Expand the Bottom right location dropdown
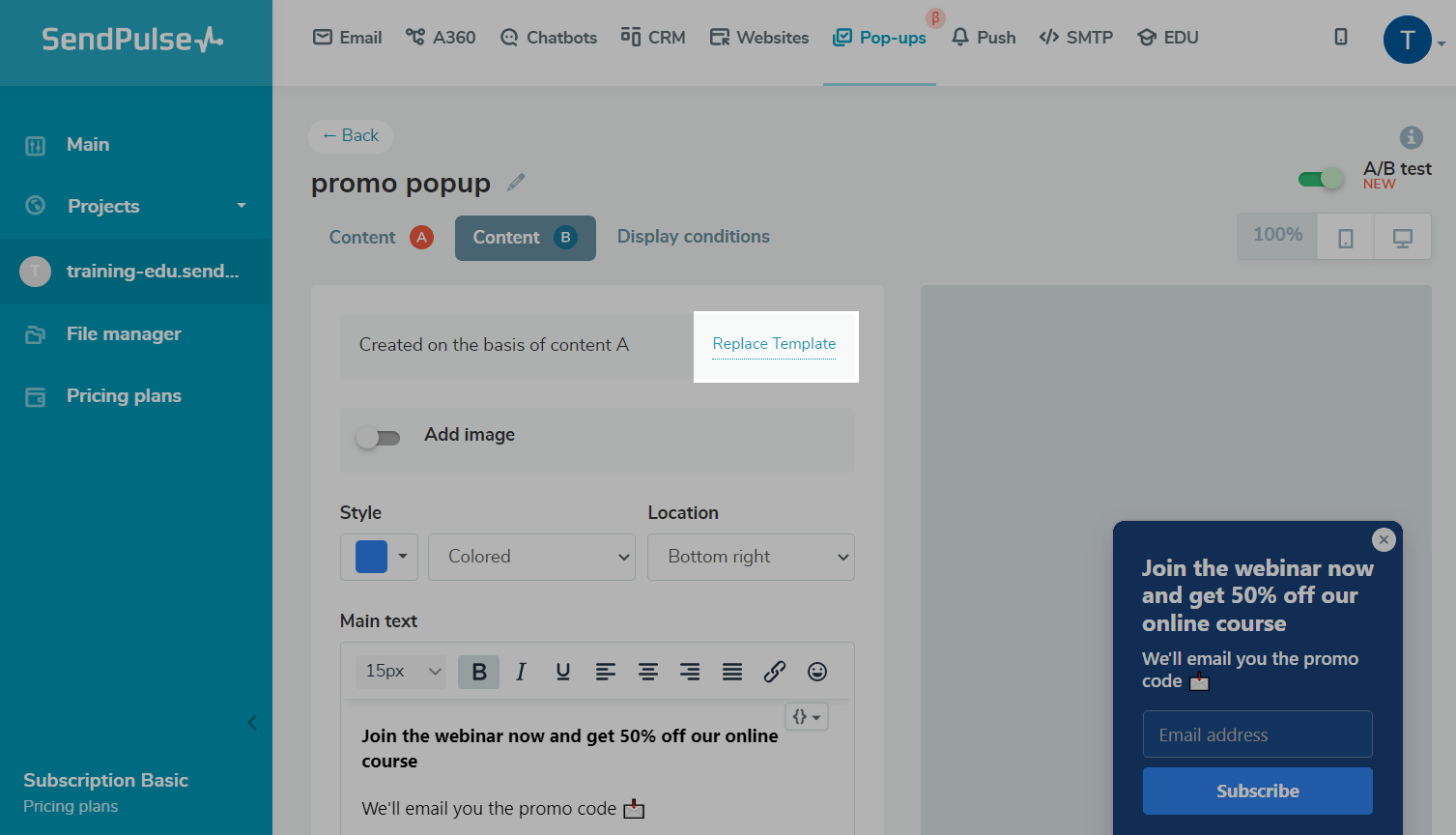This screenshot has height=835, width=1456. point(751,557)
